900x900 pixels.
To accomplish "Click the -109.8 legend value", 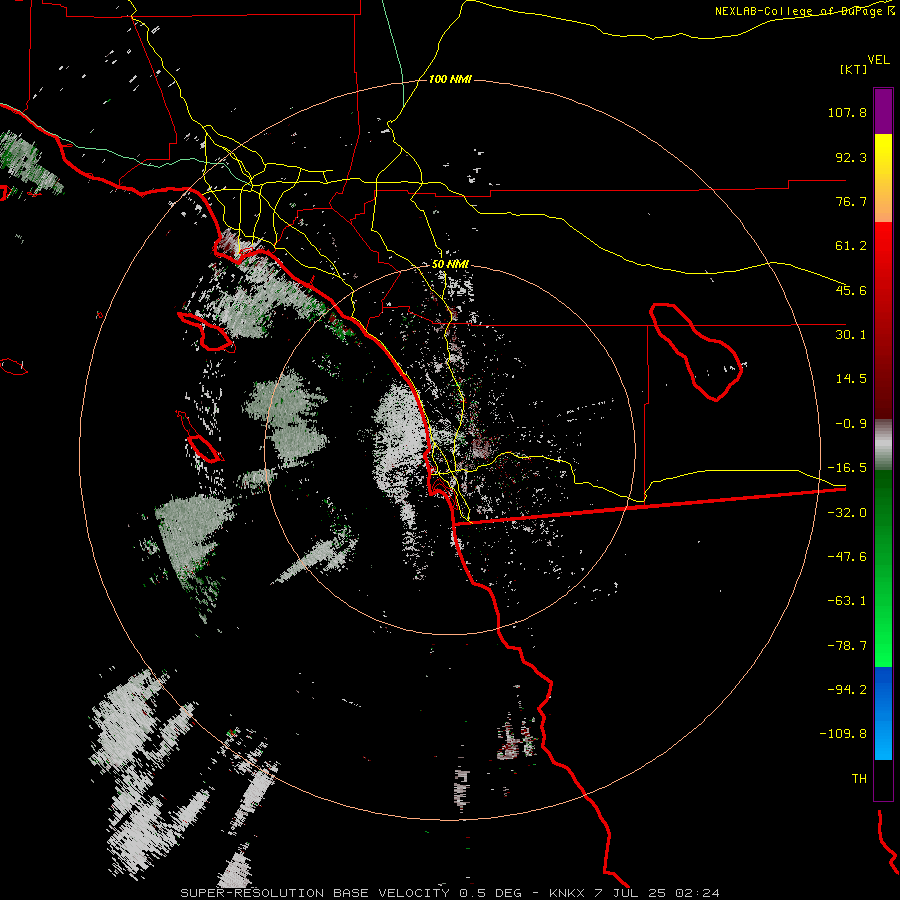I will [x=843, y=734].
